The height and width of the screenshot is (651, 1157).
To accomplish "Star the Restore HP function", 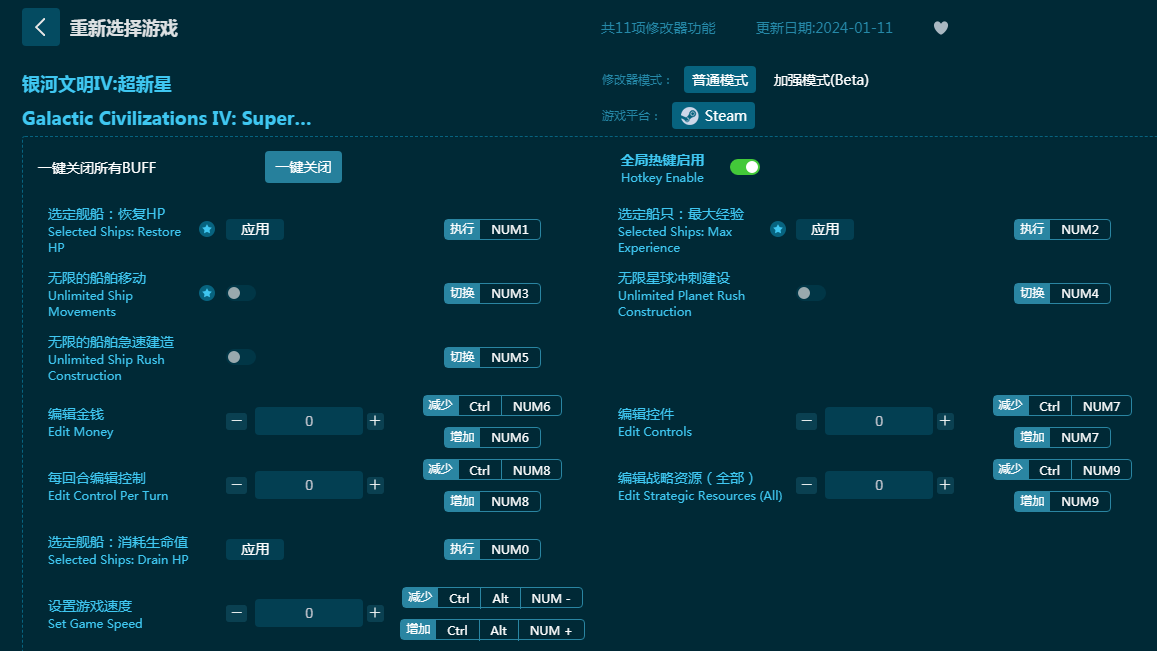I will (207, 230).
